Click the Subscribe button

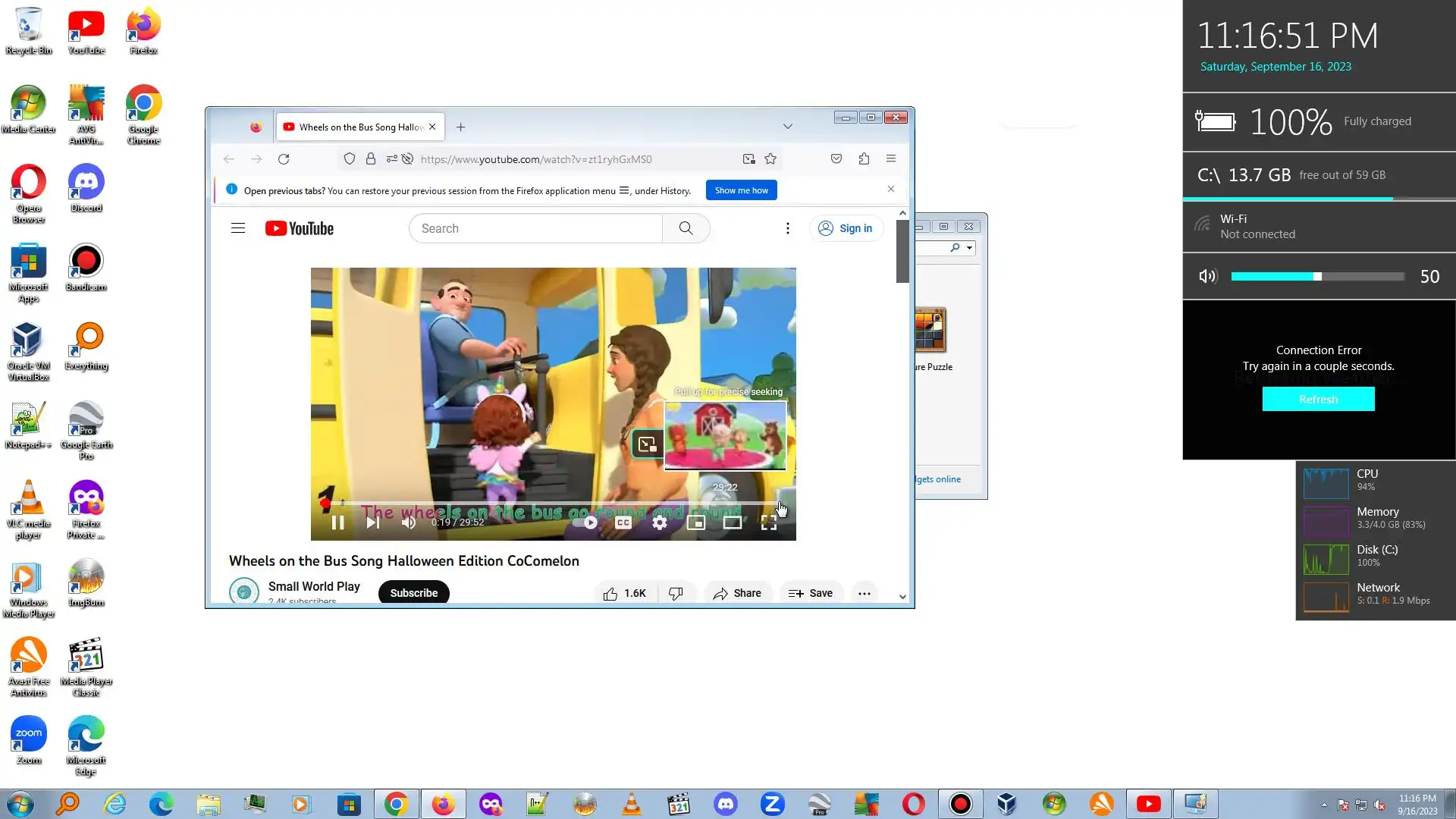coord(414,593)
